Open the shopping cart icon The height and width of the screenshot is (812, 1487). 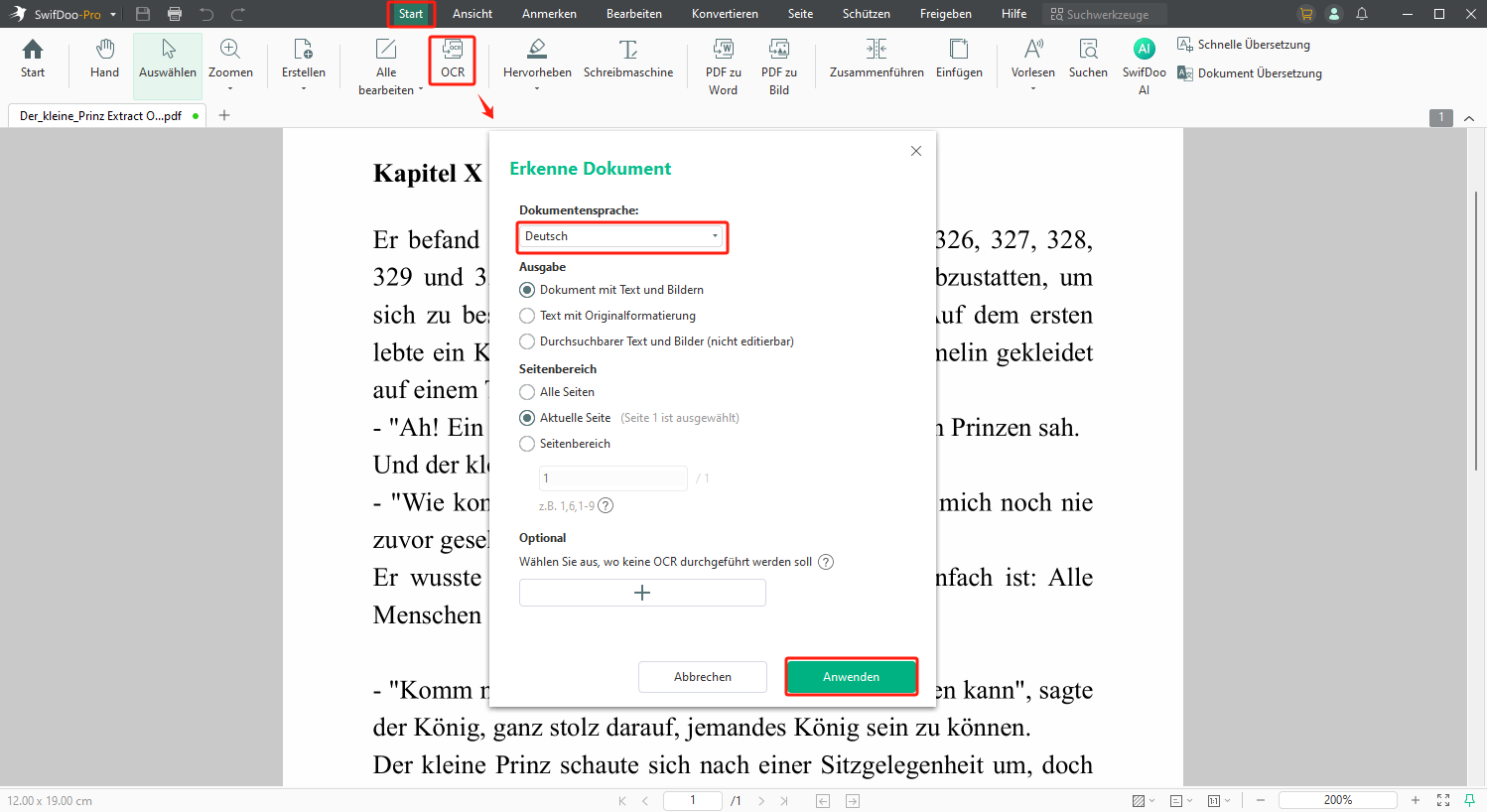point(1306,14)
